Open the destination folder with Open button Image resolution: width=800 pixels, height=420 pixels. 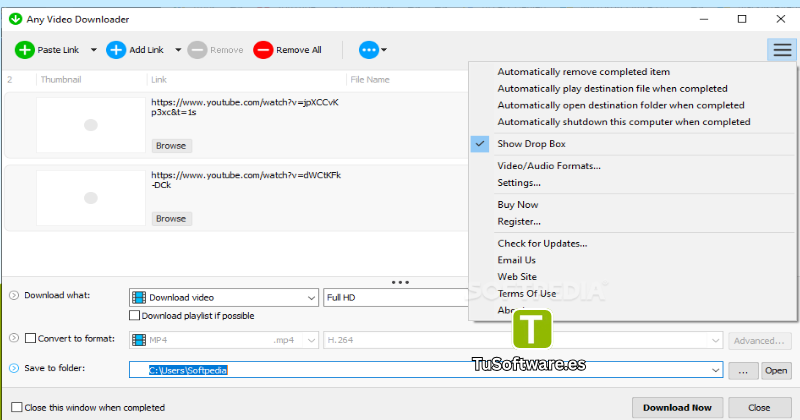(776, 370)
